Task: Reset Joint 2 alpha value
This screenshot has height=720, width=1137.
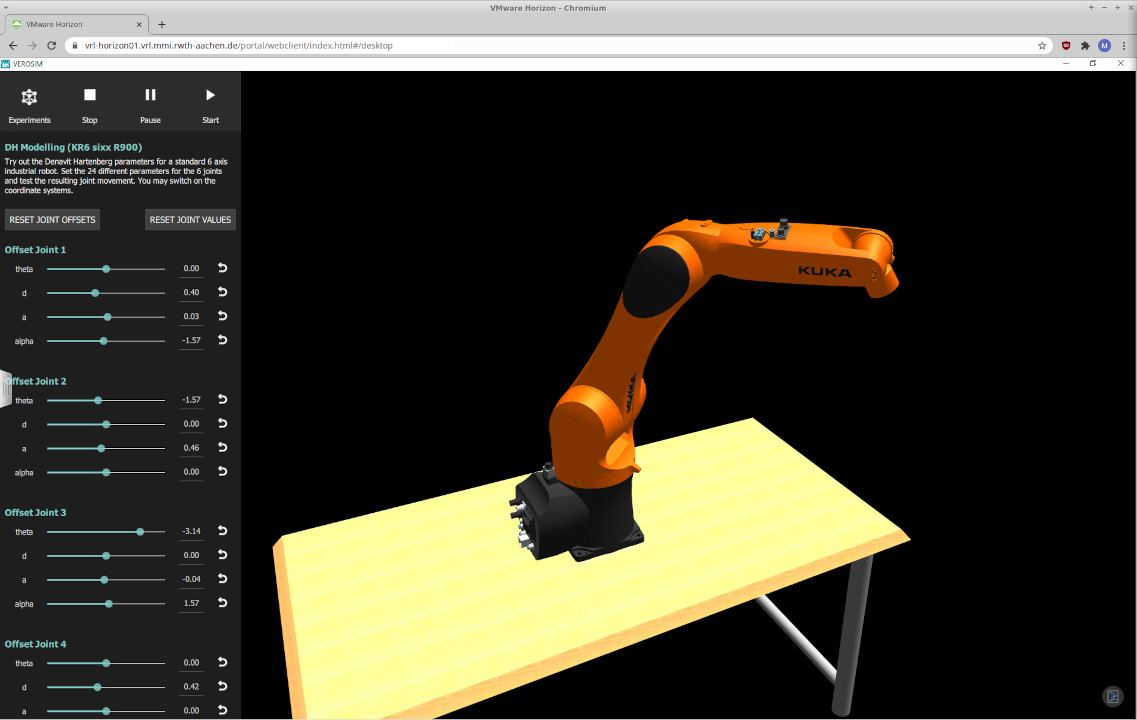Action: [223, 471]
